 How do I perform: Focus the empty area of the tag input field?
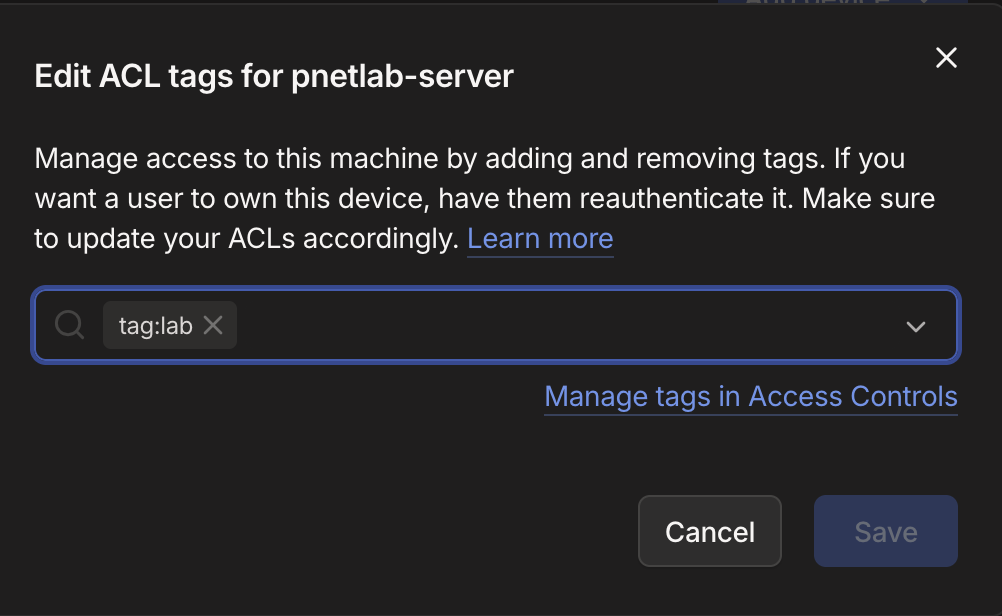pyautogui.click(x=562, y=325)
